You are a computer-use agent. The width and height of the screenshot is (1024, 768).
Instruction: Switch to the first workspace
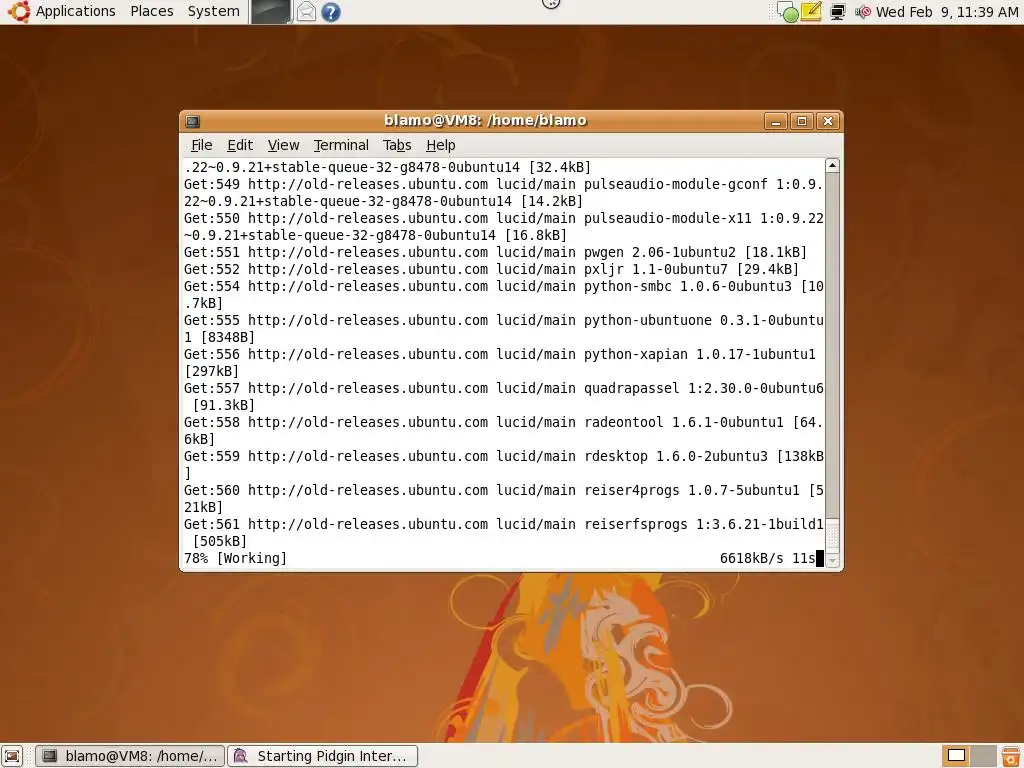(x=956, y=756)
